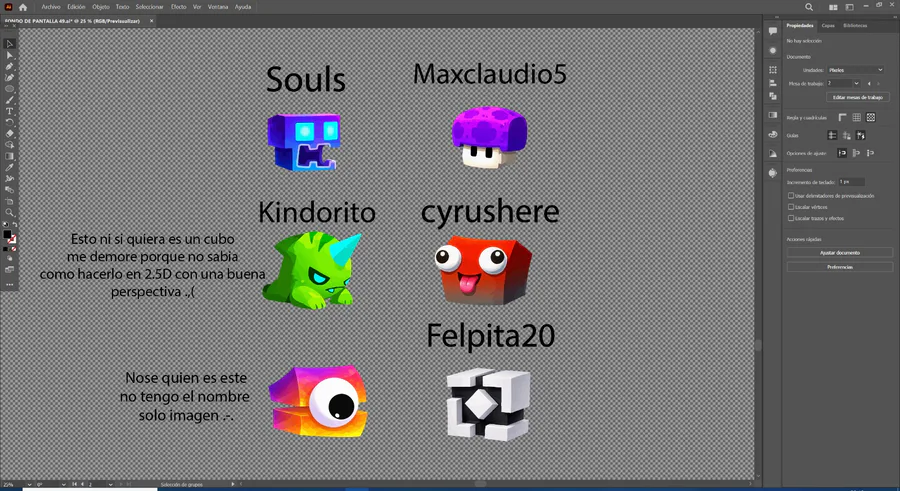The width and height of the screenshot is (900, 491).
Task: Open workspace switcher in top bar
Action: coord(849,7)
